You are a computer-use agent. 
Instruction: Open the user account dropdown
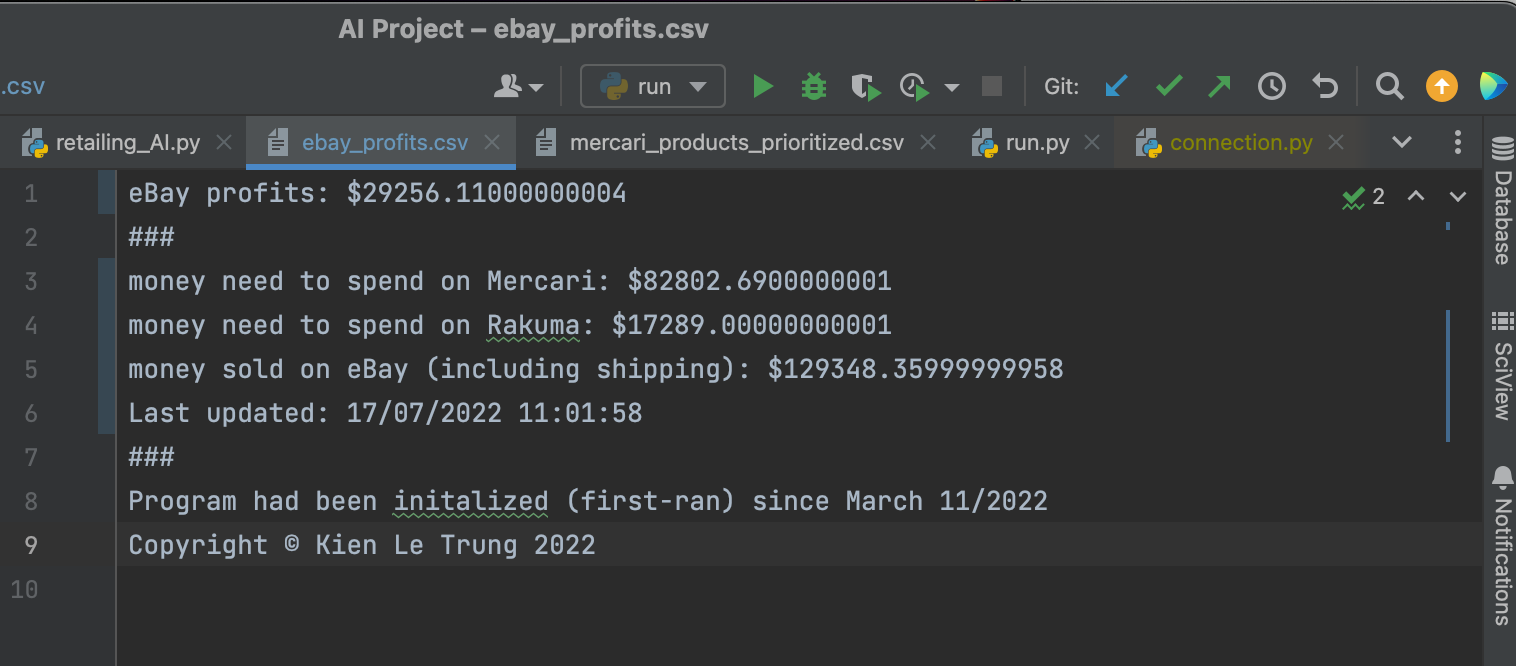point(519,87)
